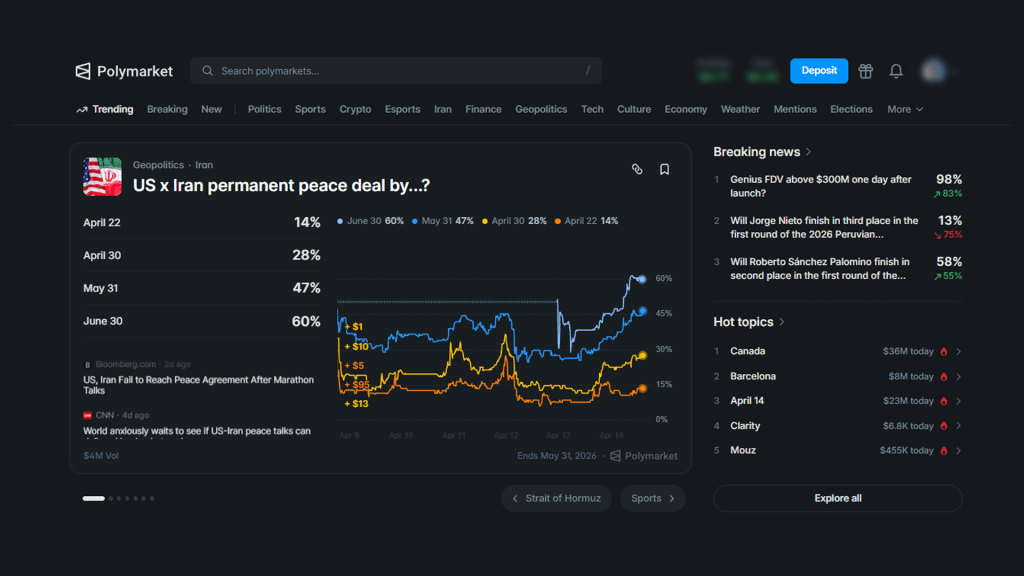Click the Geopolitics breadcrumb in market card

click(158, 165)
